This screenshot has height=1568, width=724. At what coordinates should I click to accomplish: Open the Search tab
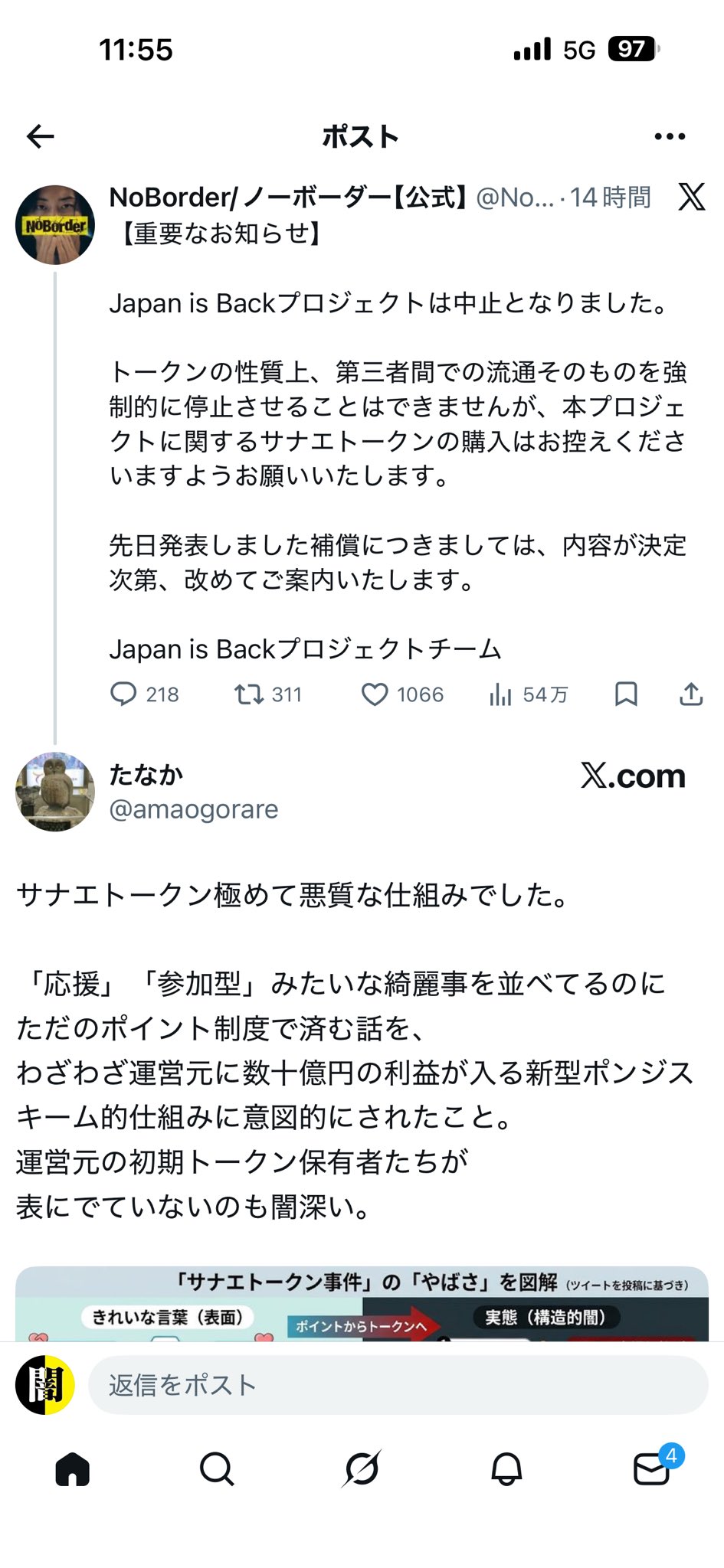[217, 1469]
